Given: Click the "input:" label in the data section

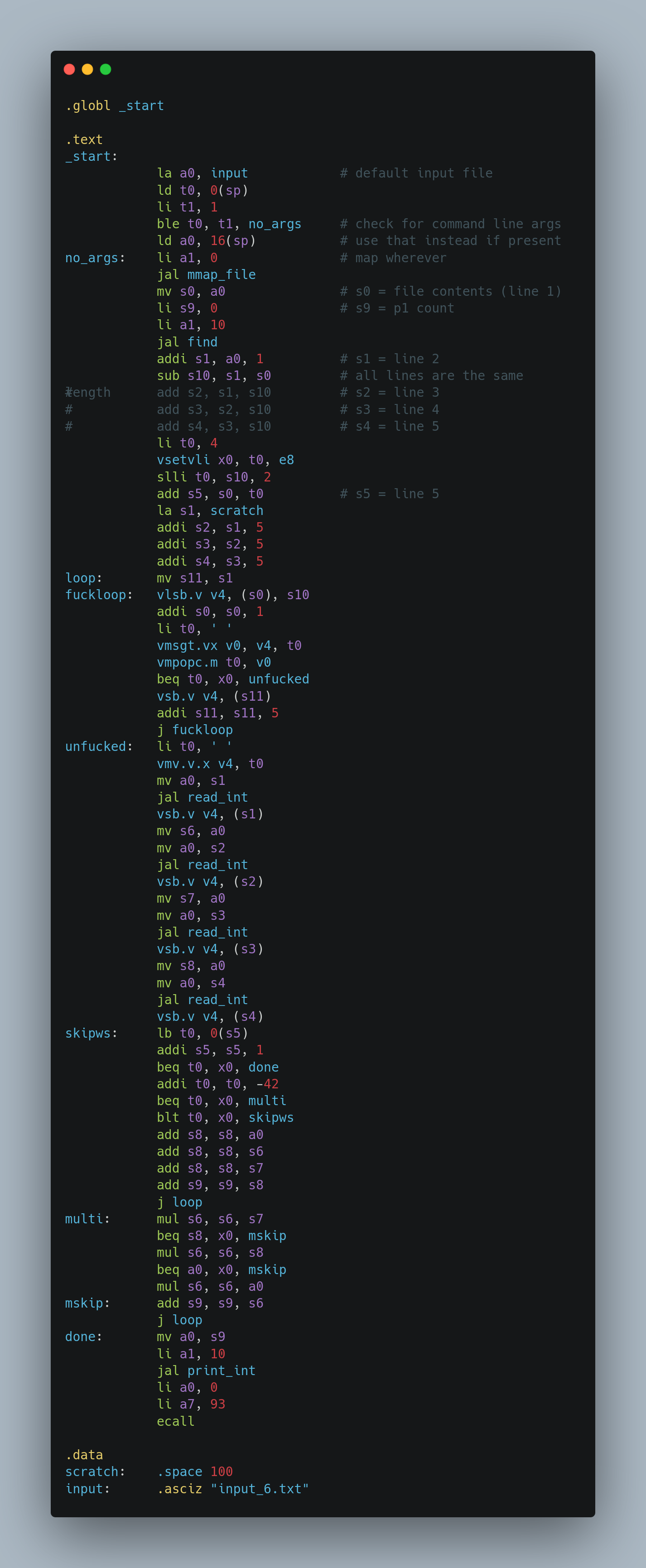Looking at the screenshot, I should (x=88, y=1488).
